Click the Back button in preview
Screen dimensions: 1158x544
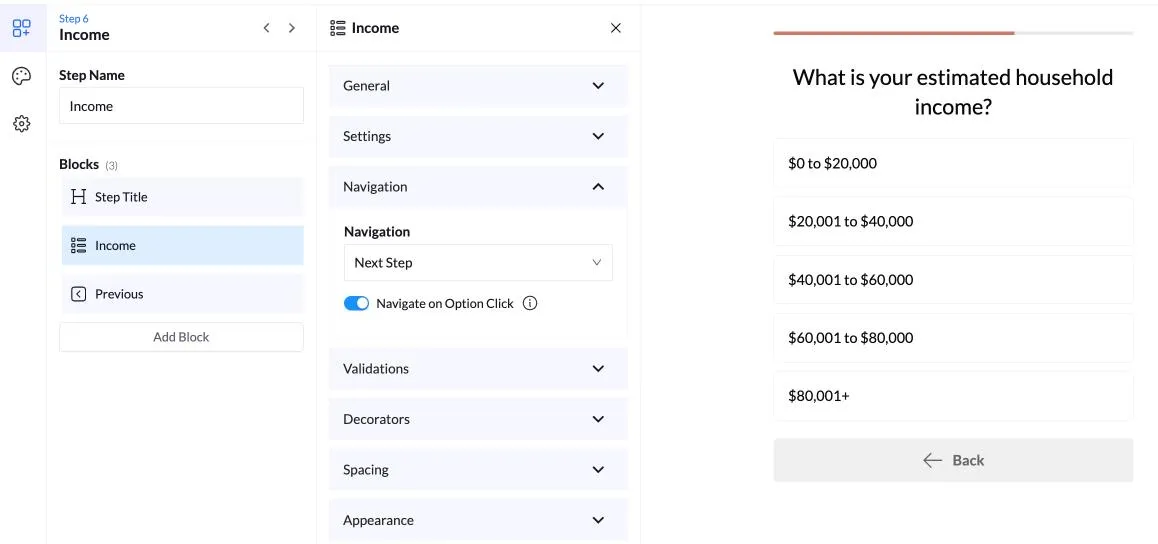(x=953, y=461)
